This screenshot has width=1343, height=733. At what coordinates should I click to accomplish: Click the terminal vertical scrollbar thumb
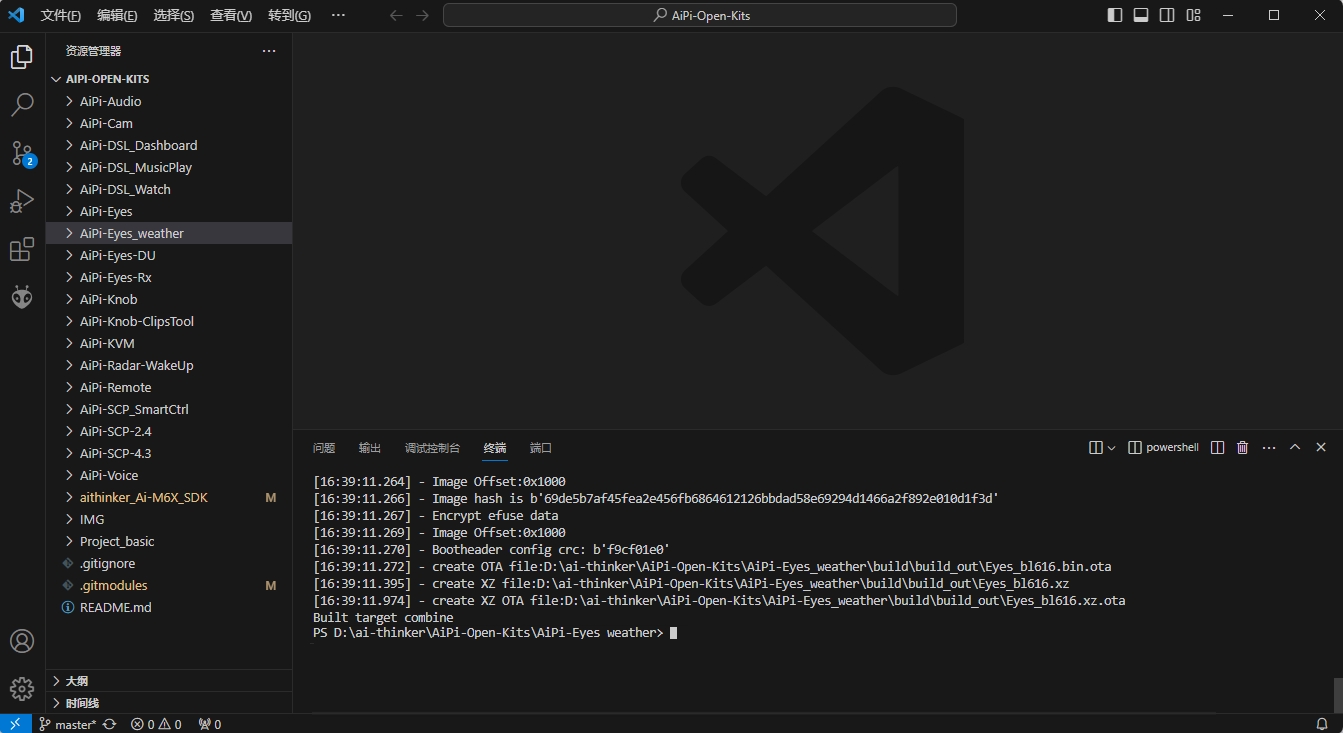(x=1338, y=694)
